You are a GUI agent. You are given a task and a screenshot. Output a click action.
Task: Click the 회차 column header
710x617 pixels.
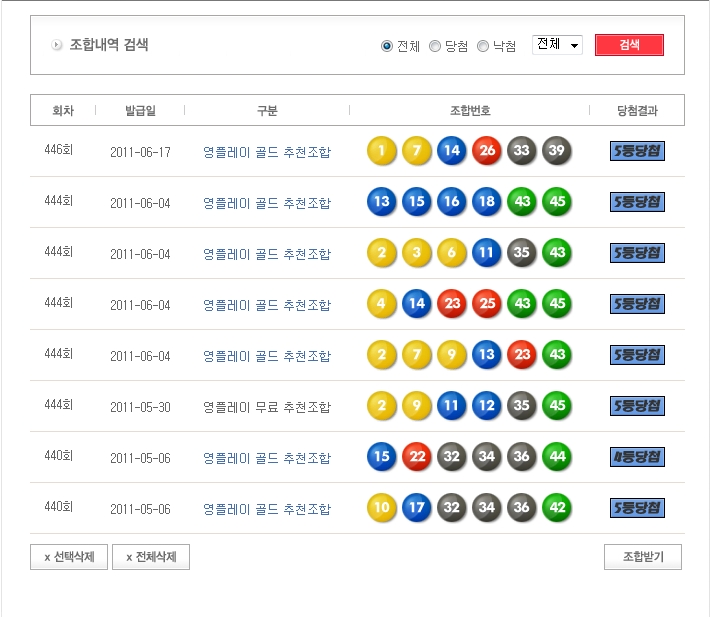[x=63, y=110]
